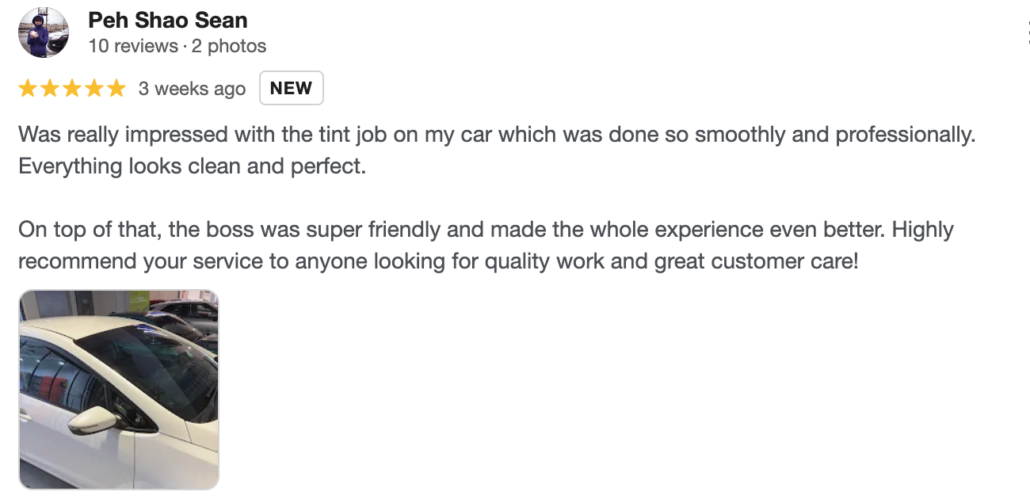1030x499 pixels.
Task: Click the "10 reviews" contributor text
Action: 130,46
